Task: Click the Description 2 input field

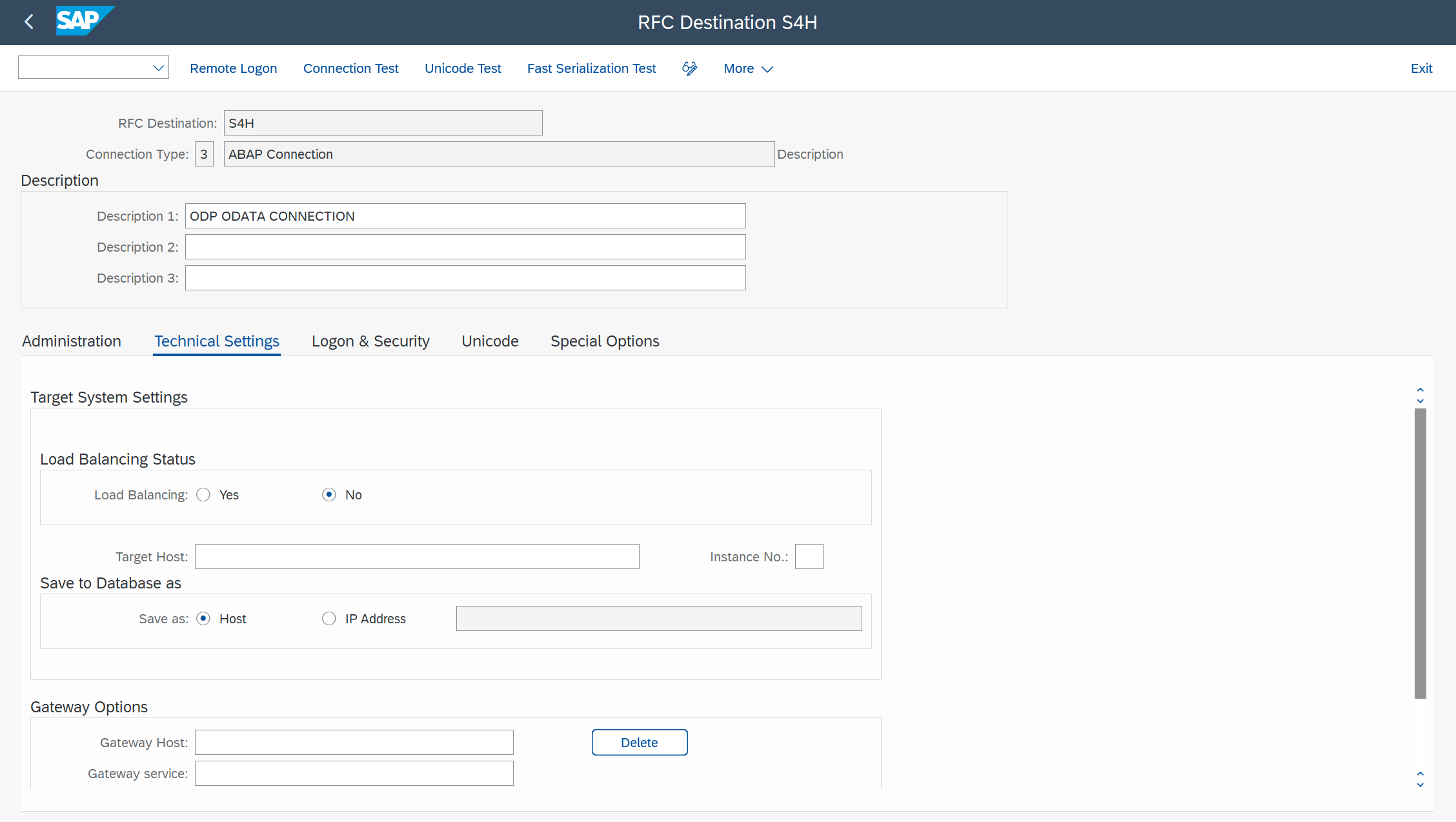Action: click(x=465, y=246)
